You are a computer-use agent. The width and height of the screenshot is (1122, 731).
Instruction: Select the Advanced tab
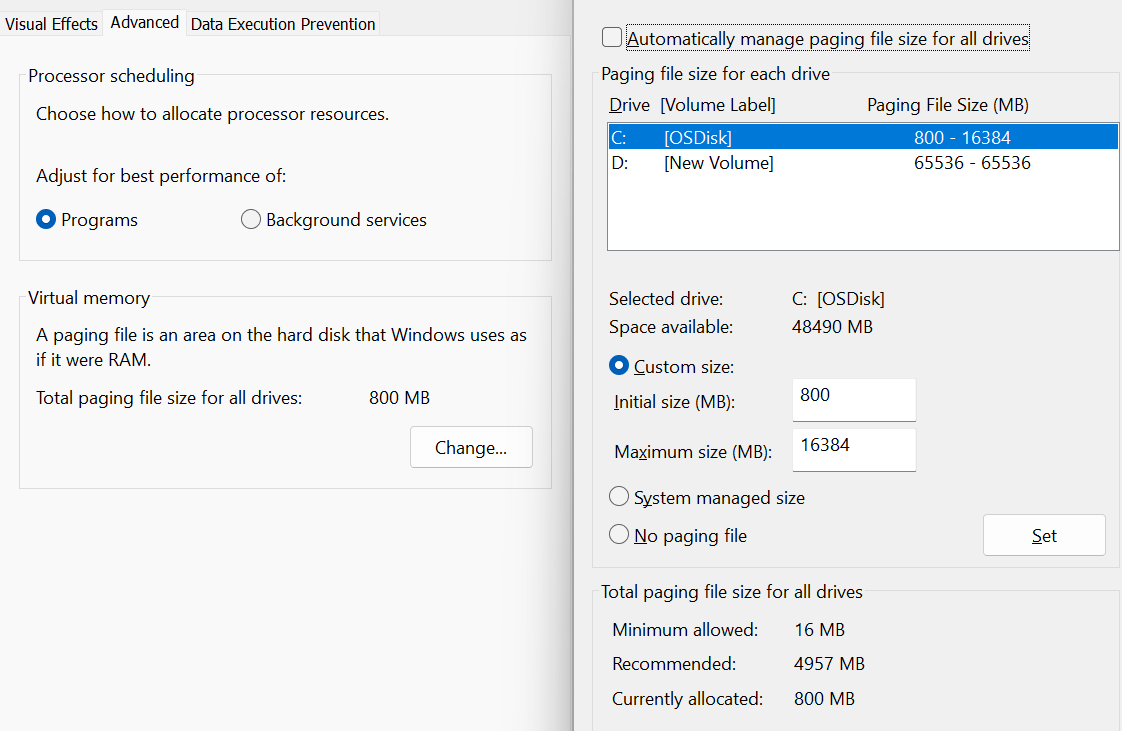(145, 22)
